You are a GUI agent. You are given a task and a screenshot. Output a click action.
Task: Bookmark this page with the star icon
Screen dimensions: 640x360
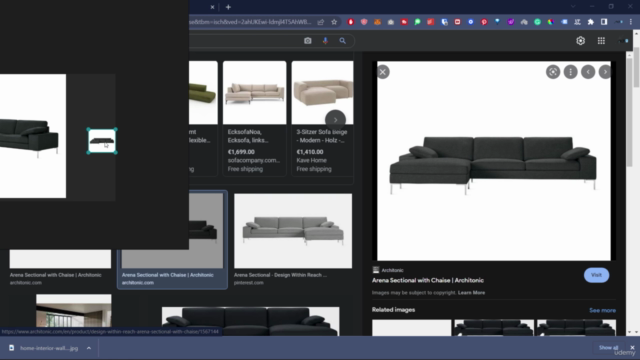click(x=334, y=22)
